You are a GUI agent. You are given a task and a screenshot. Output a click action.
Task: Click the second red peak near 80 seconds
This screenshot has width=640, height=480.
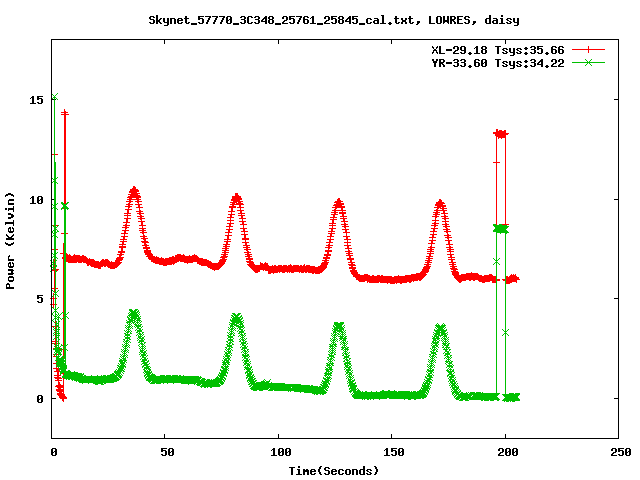coord(236,199)
